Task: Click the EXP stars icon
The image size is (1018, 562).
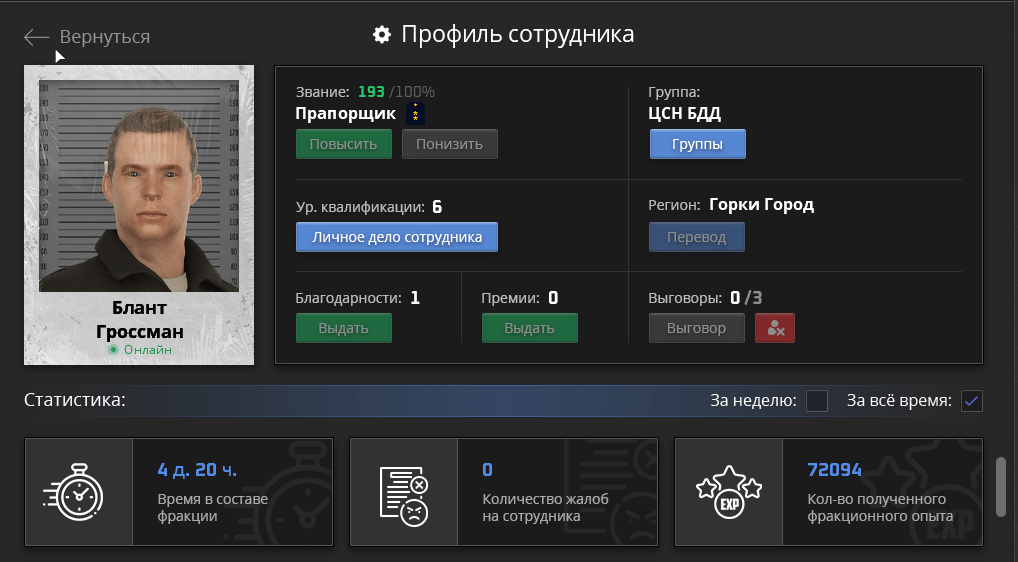Action: 728,492
